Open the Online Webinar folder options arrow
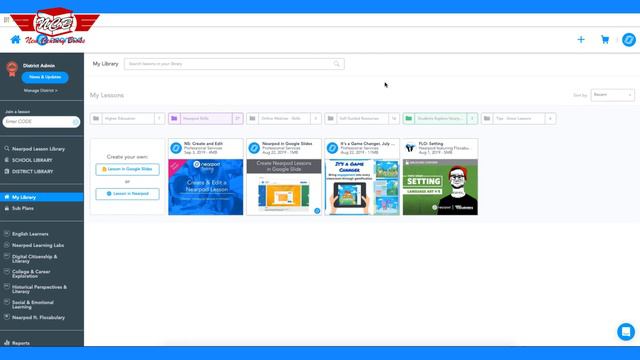This screenshot has width=640, height=360. coord(316,118)
